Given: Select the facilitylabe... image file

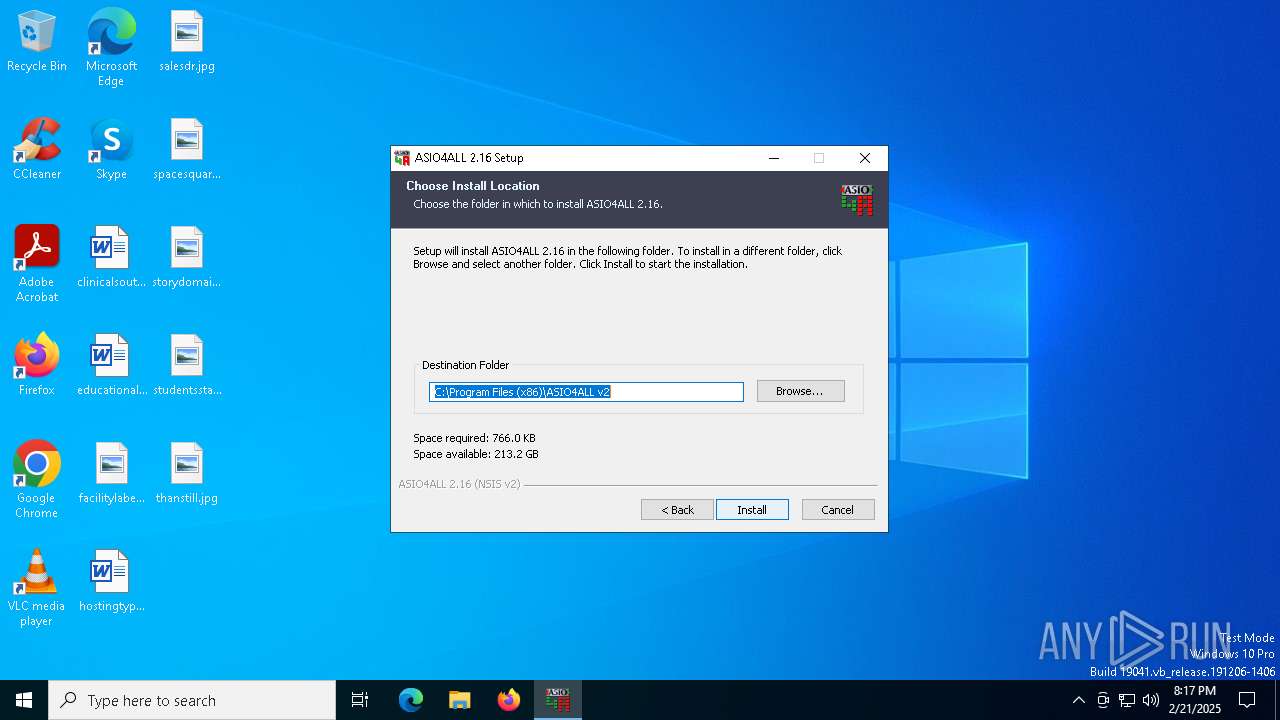Looking at the screenshot, I should tap(111, 474).
